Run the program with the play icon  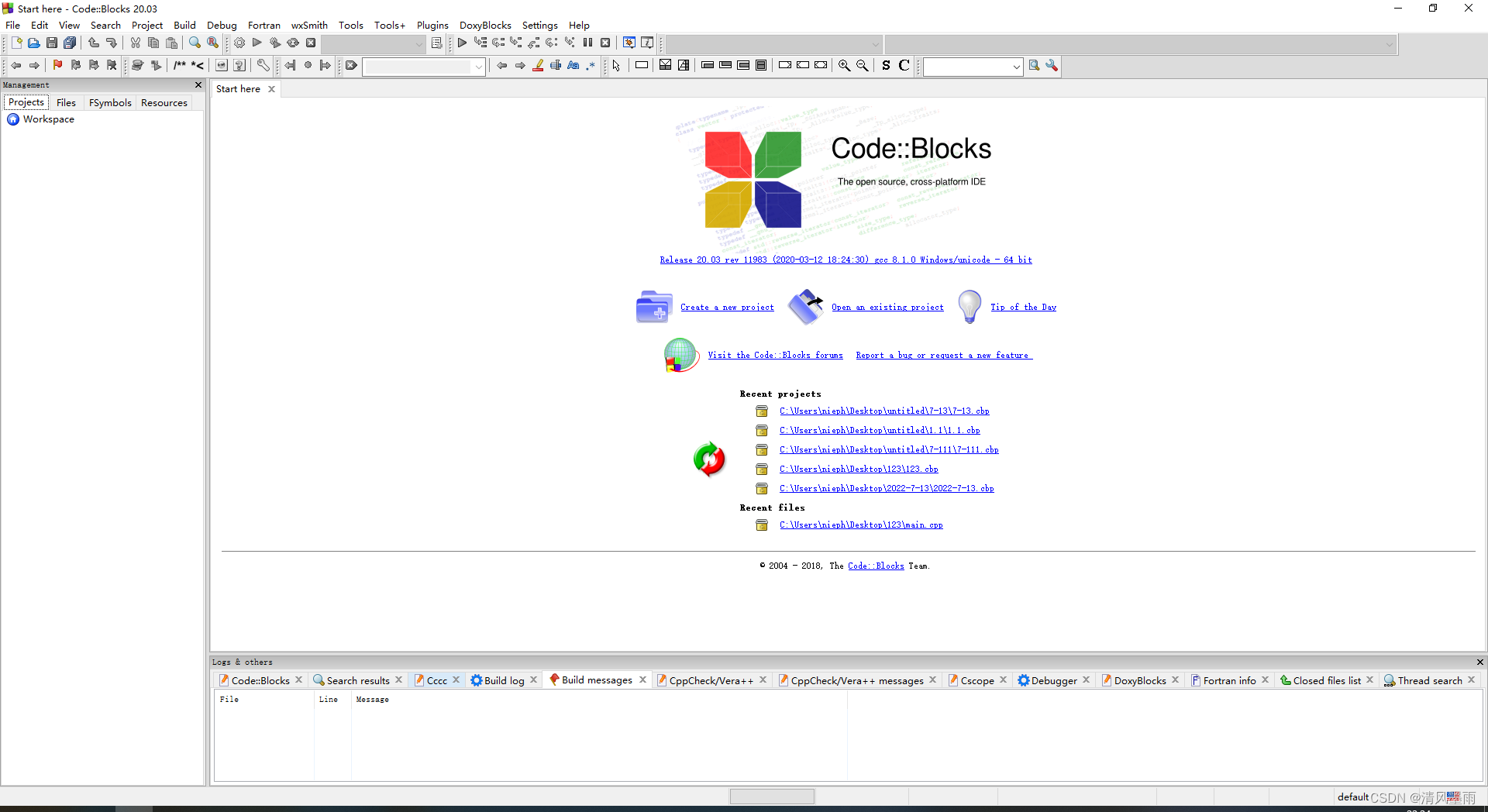point(257,43)
